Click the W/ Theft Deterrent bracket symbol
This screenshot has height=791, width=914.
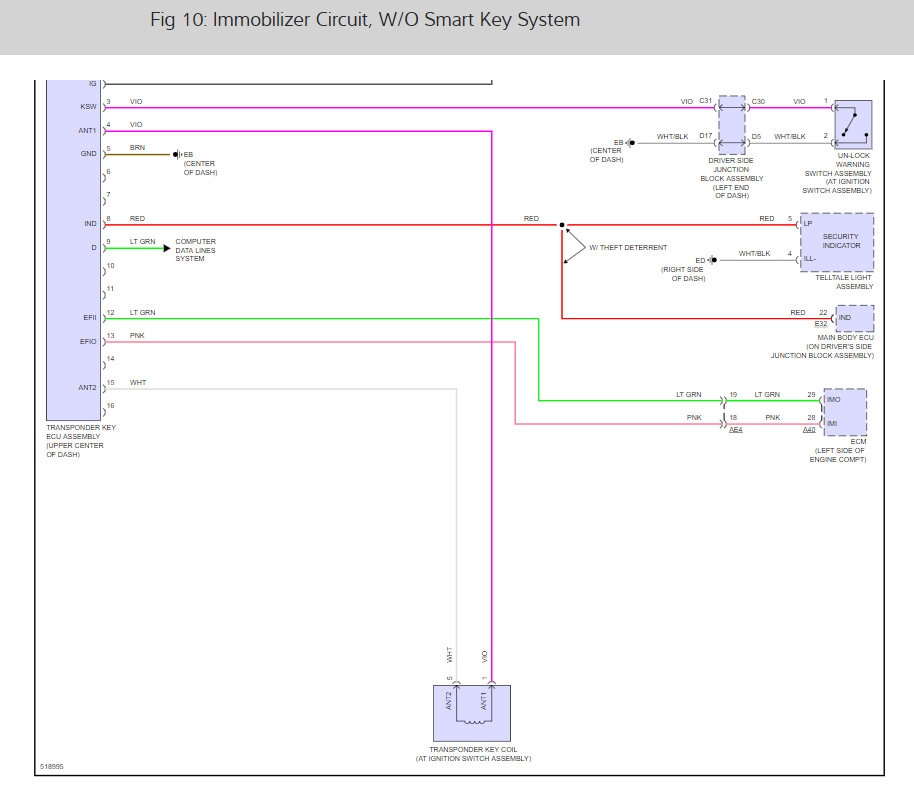(574, 247)
